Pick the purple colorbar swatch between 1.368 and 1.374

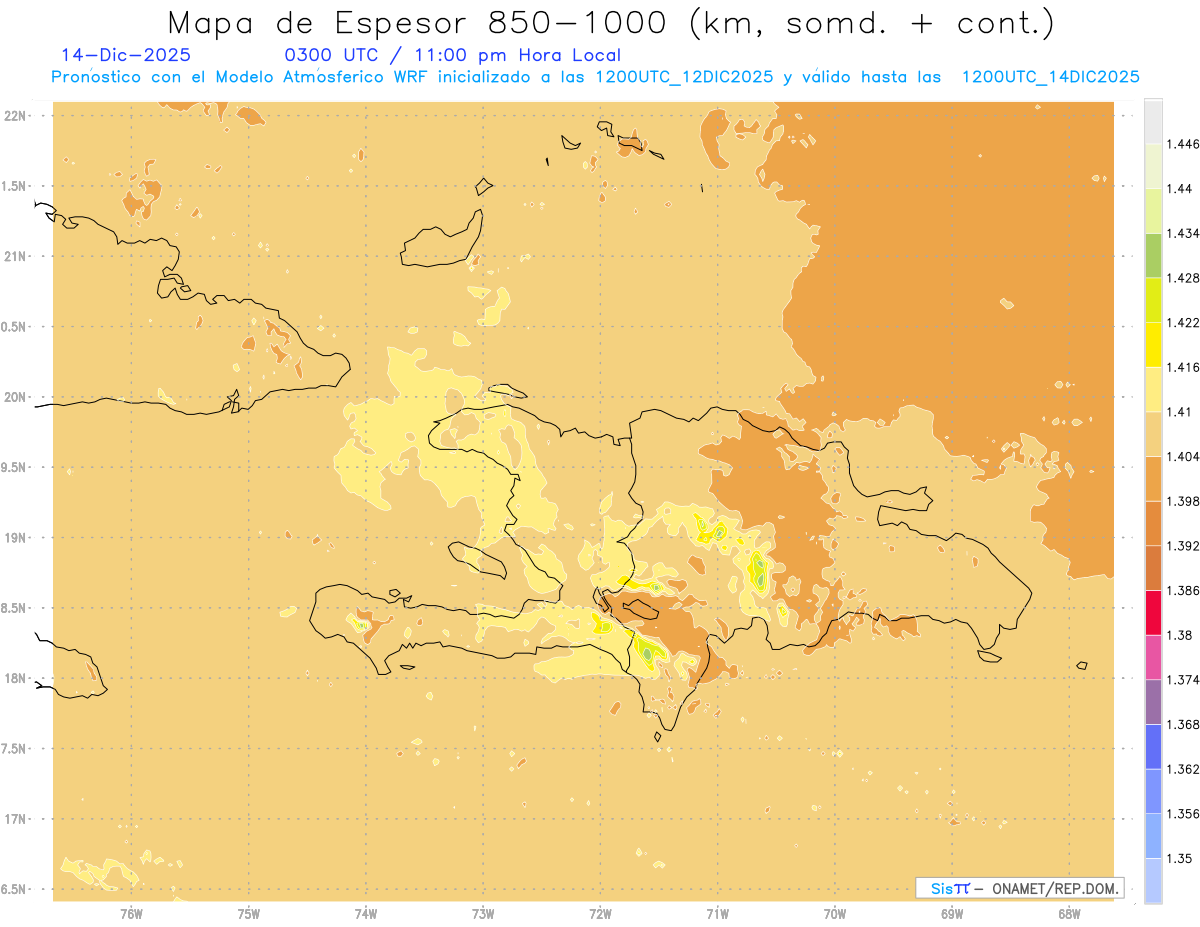1153,702
